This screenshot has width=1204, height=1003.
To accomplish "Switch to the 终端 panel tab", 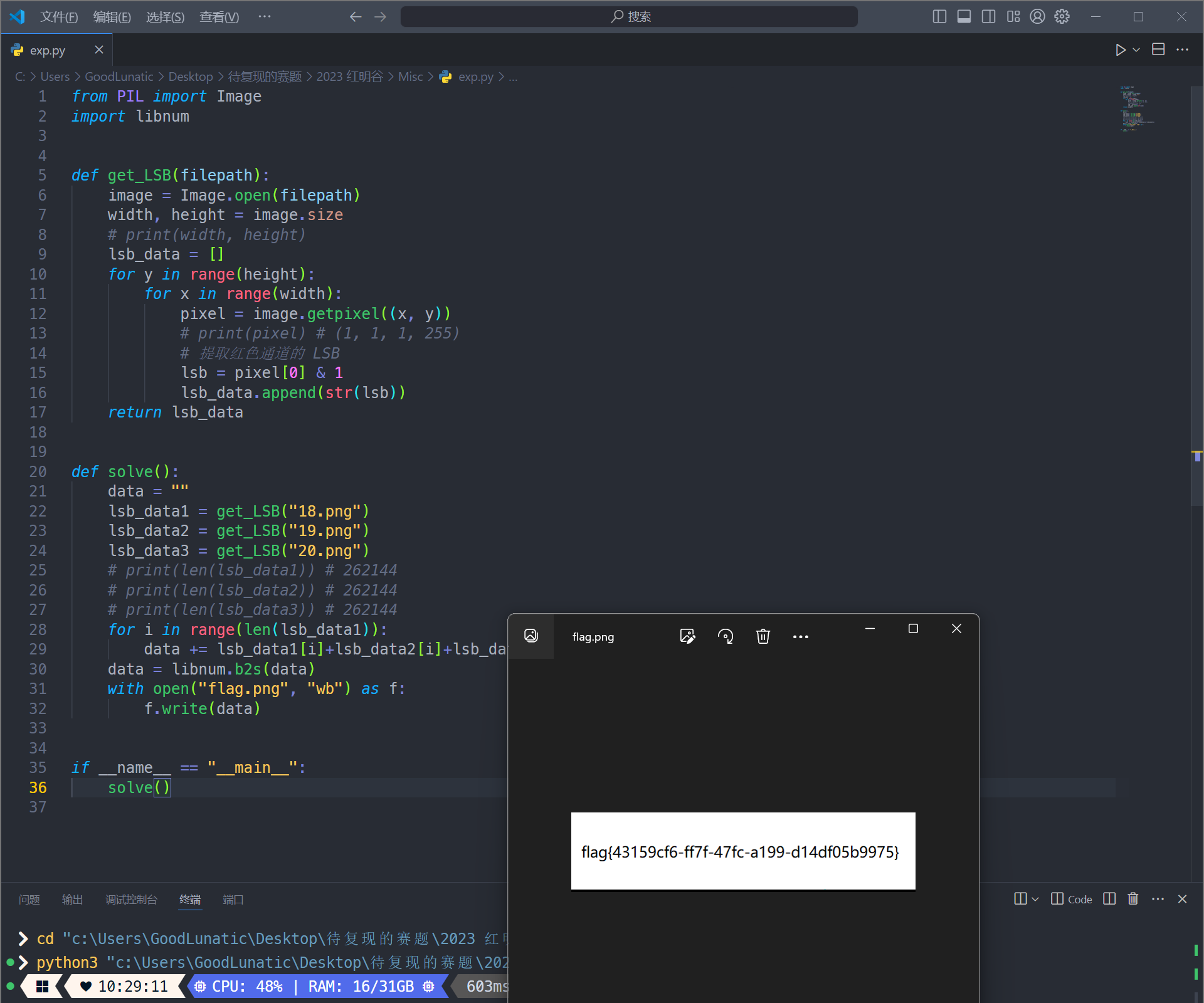I will click(190, 900).
